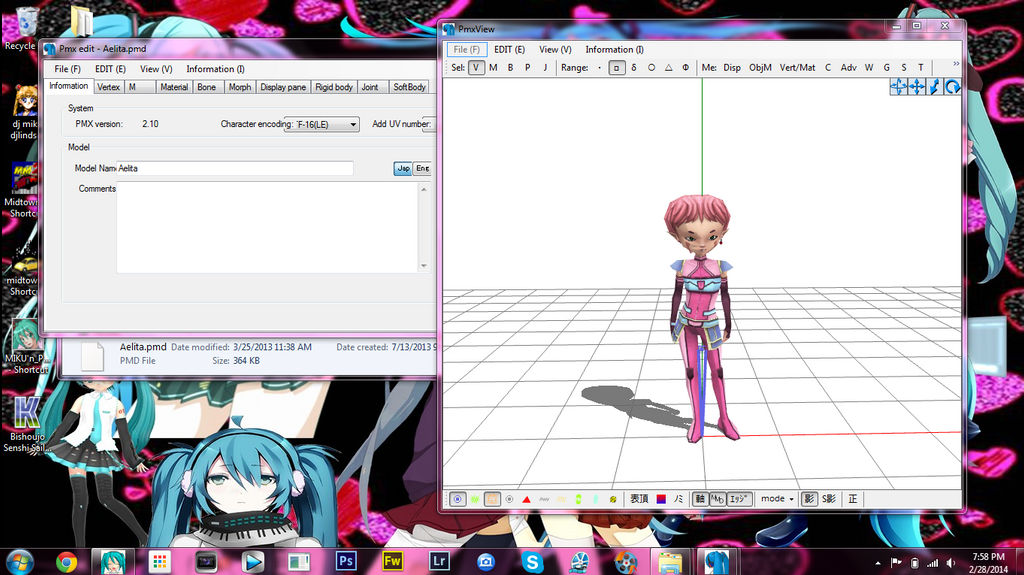Open Skype from the taskbar
Screen dimensions: 1024x575
coord(532,561)
